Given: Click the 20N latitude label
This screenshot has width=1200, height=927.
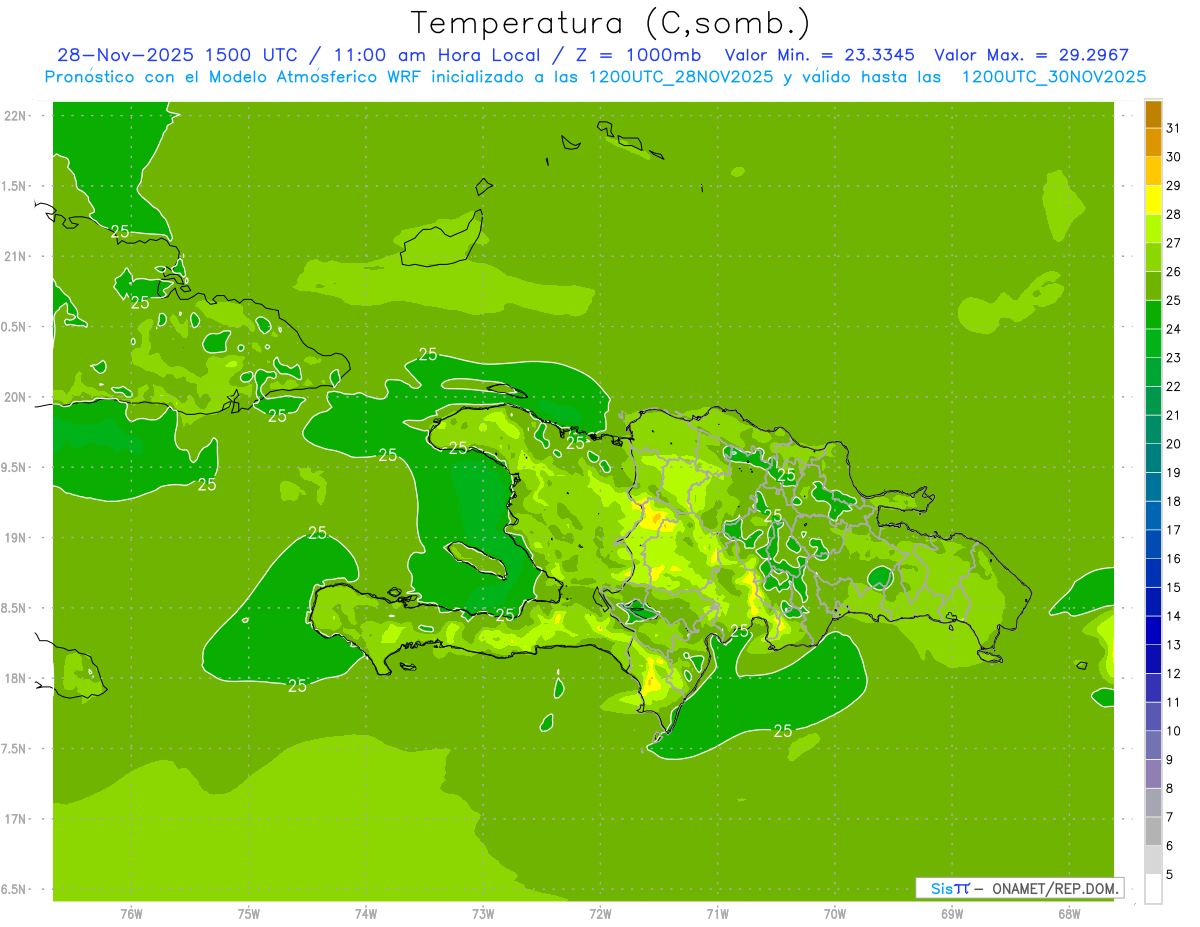Looking at the screenshot, I should pyautogui.click(x=16, y=397).
